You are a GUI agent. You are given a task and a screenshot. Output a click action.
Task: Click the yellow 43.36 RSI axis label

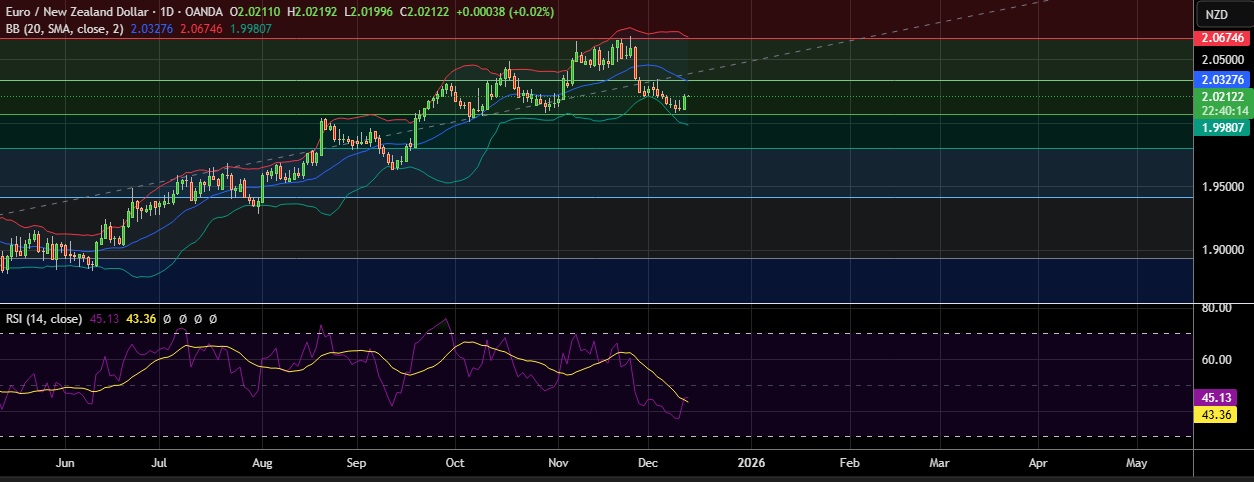pos(1216,414)
